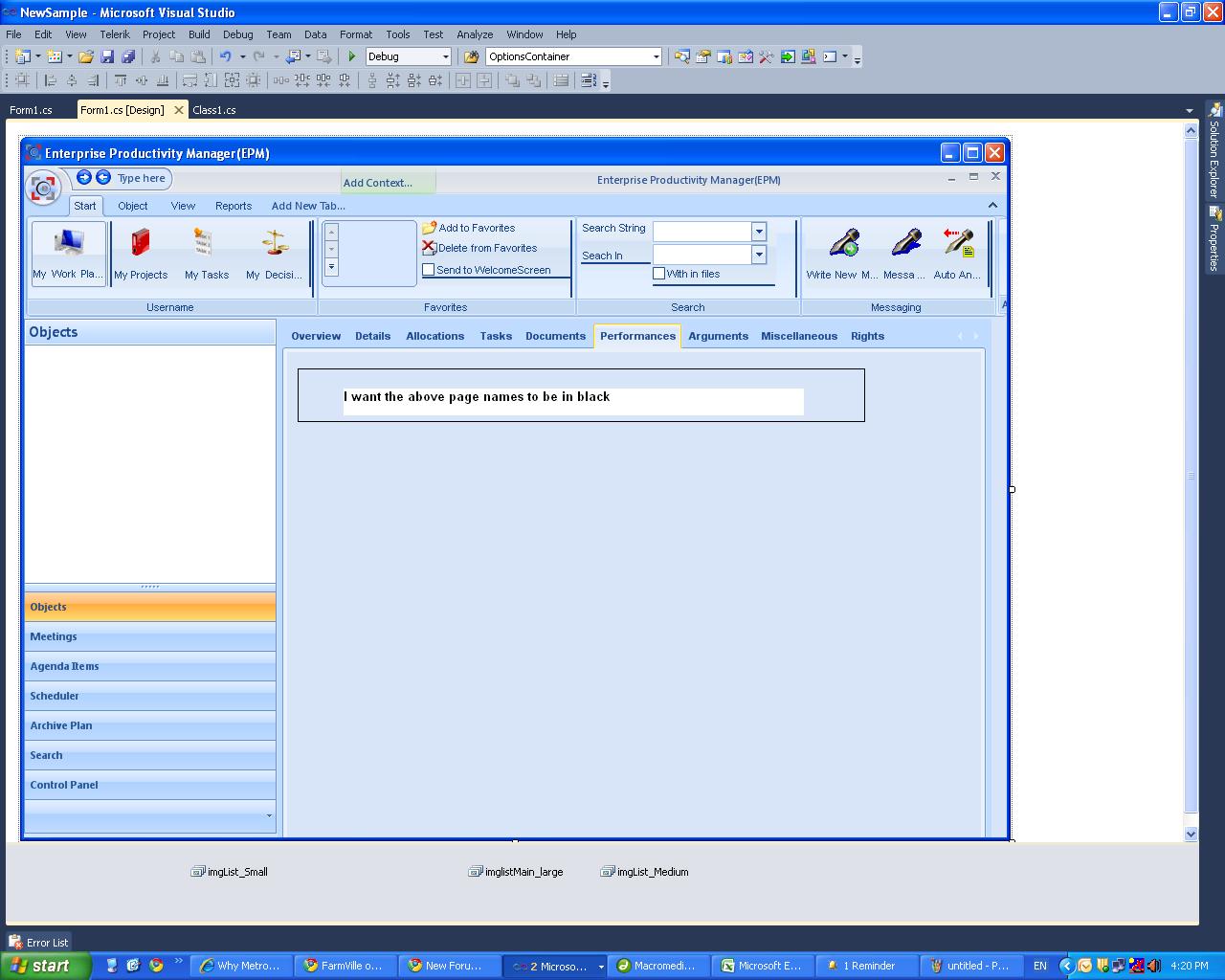Expand the Favorites gallery more arrow
The height and width of the screenshot is (980, 1225).
(331, 267)
